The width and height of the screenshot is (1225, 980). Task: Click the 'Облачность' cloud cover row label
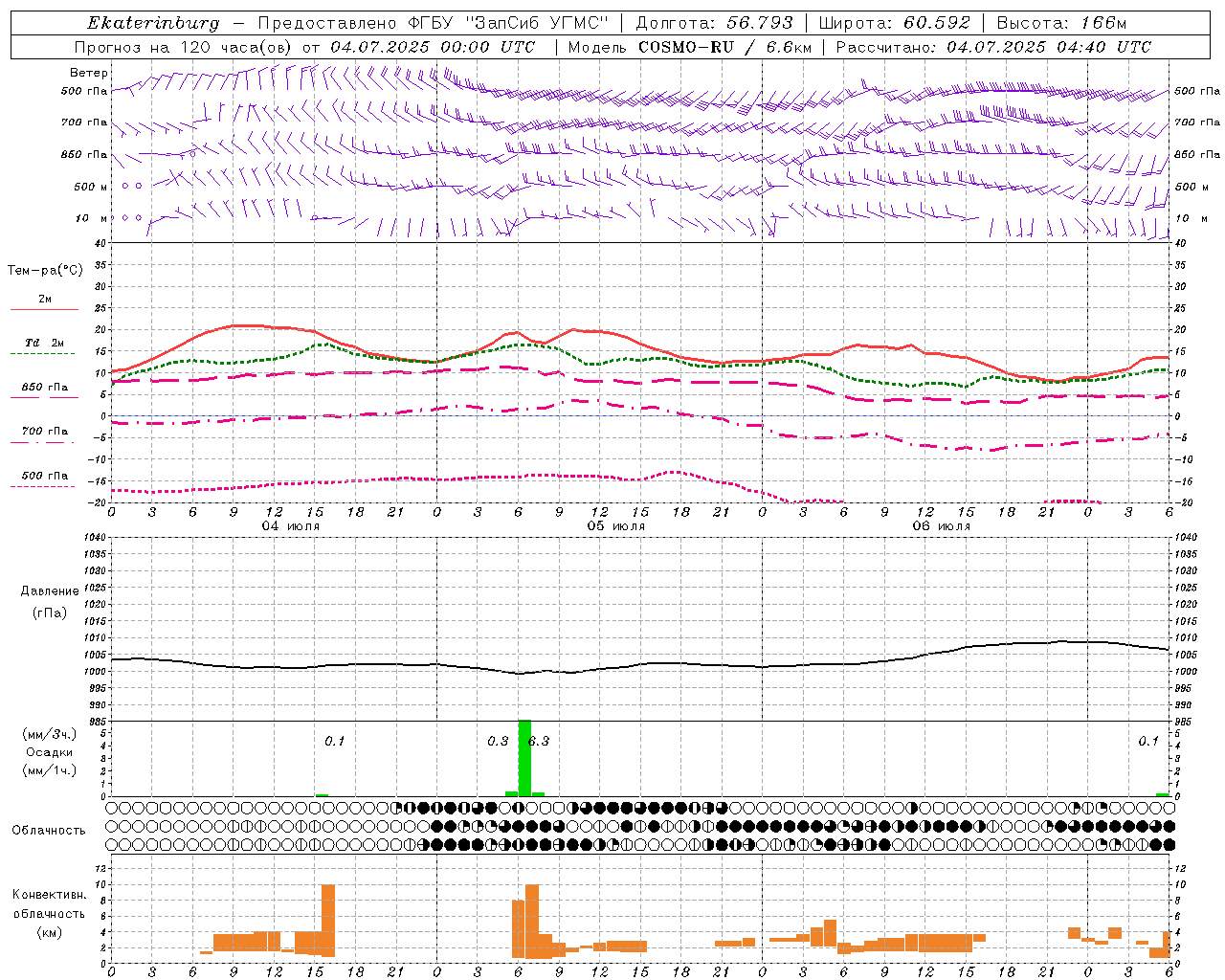tap(48, 831)
